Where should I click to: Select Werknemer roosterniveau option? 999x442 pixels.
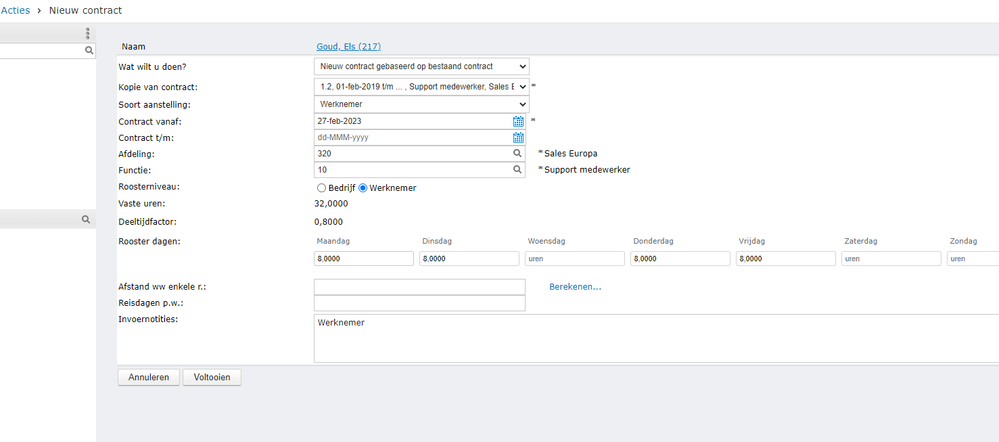click(x=363, y=188)
